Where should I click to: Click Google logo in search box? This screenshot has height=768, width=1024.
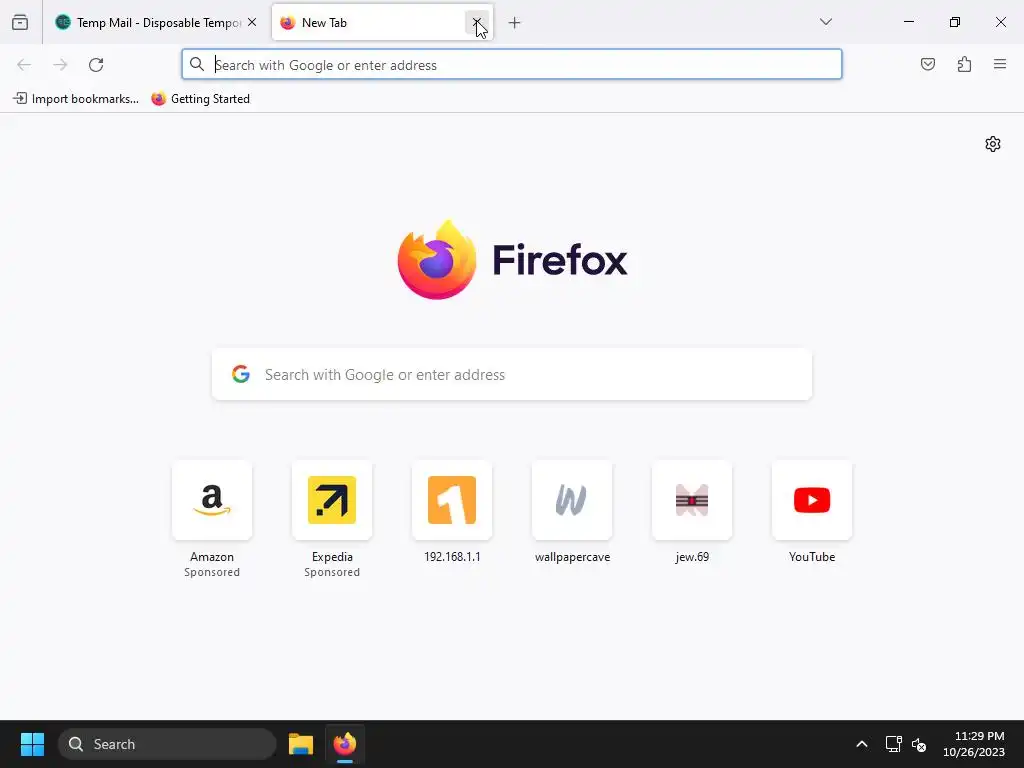241,374
